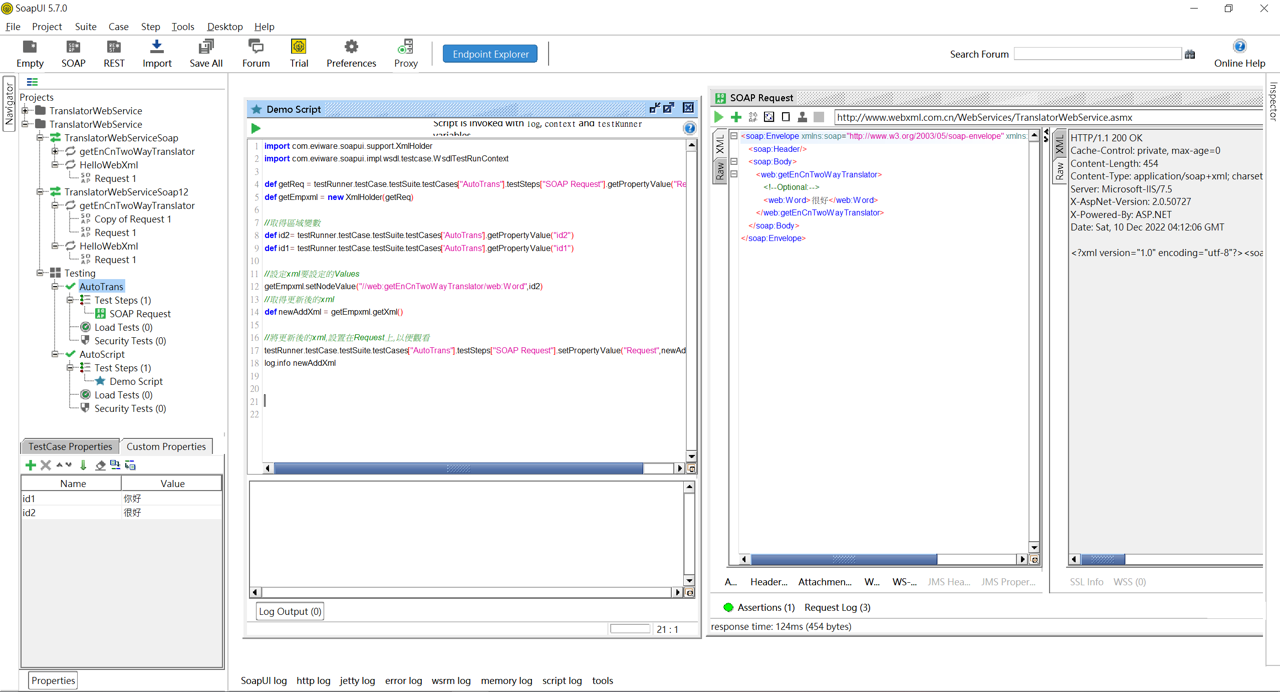Viewport: 1280px width, 692px height.
Task: Open the Log Output panel button
Action: (290, 611)
